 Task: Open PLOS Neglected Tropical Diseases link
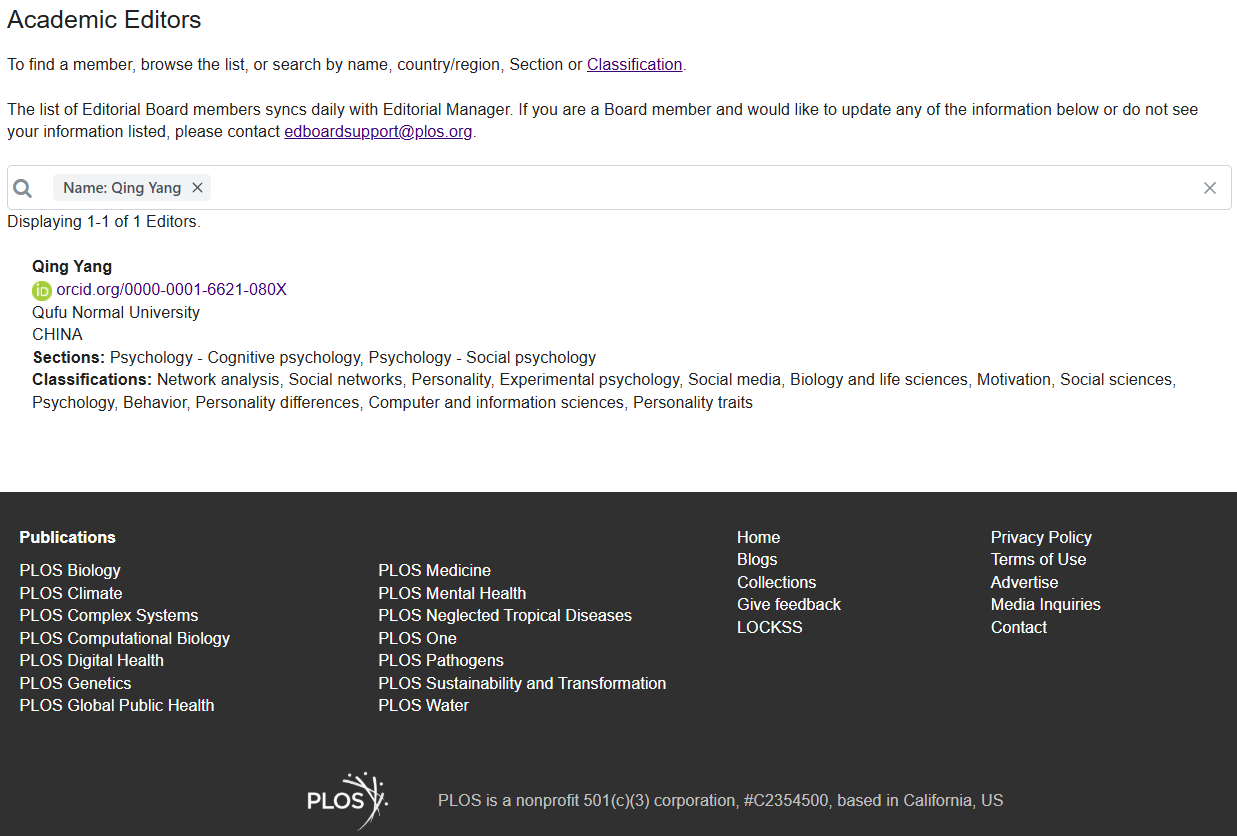504,616
